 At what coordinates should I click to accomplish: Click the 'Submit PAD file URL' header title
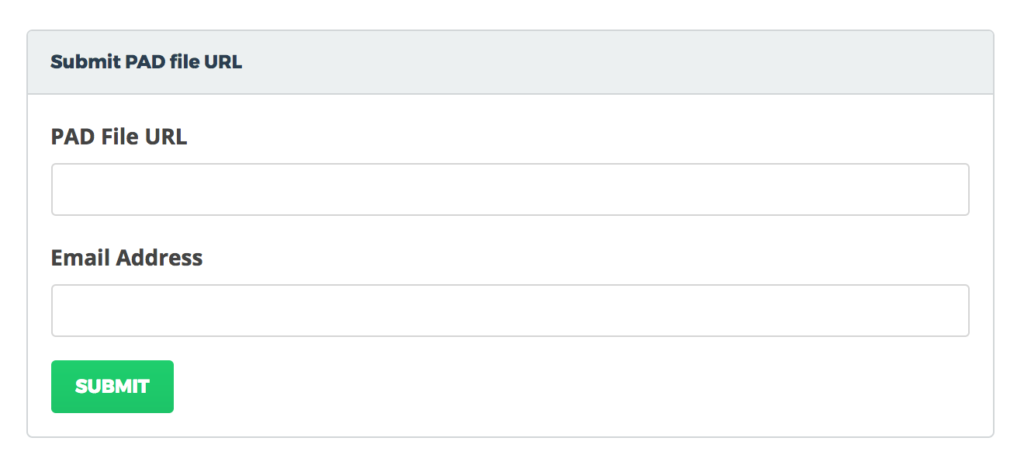coord(146,62)
